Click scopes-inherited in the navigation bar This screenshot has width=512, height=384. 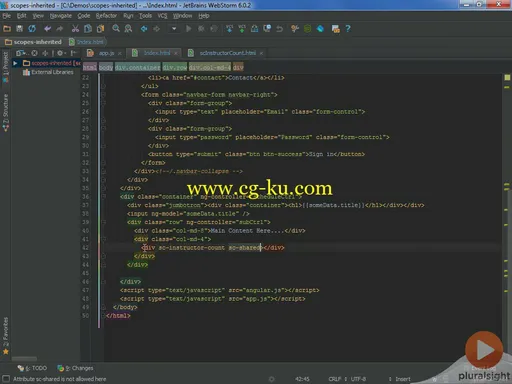click(x=33, y=42)
